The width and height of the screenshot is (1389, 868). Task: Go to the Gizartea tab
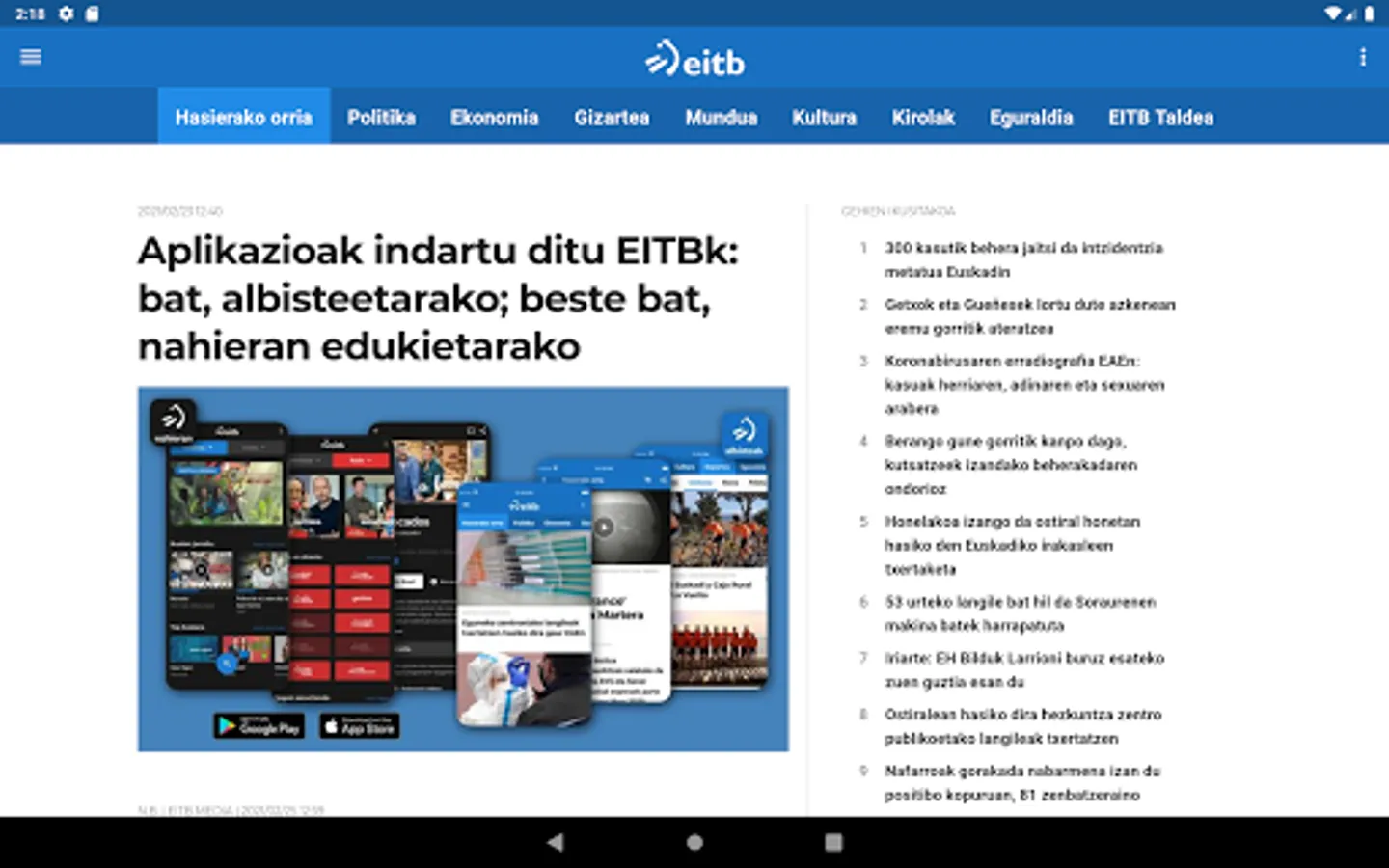[x=612, y=118]
